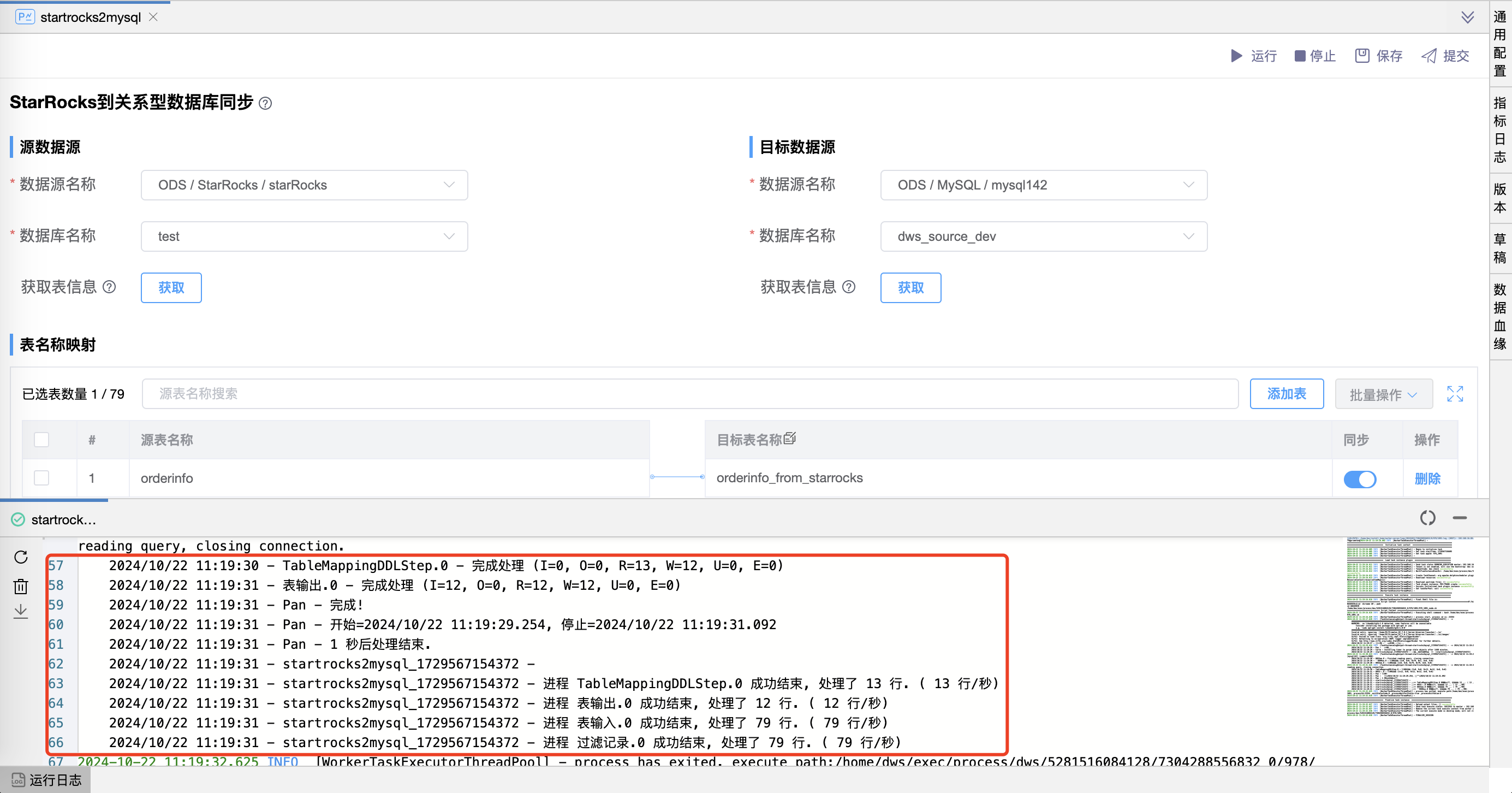Click the log refresh icon
Viewport: 1512px width, 793px height.
pyautogui.click(x=21, y=557)
